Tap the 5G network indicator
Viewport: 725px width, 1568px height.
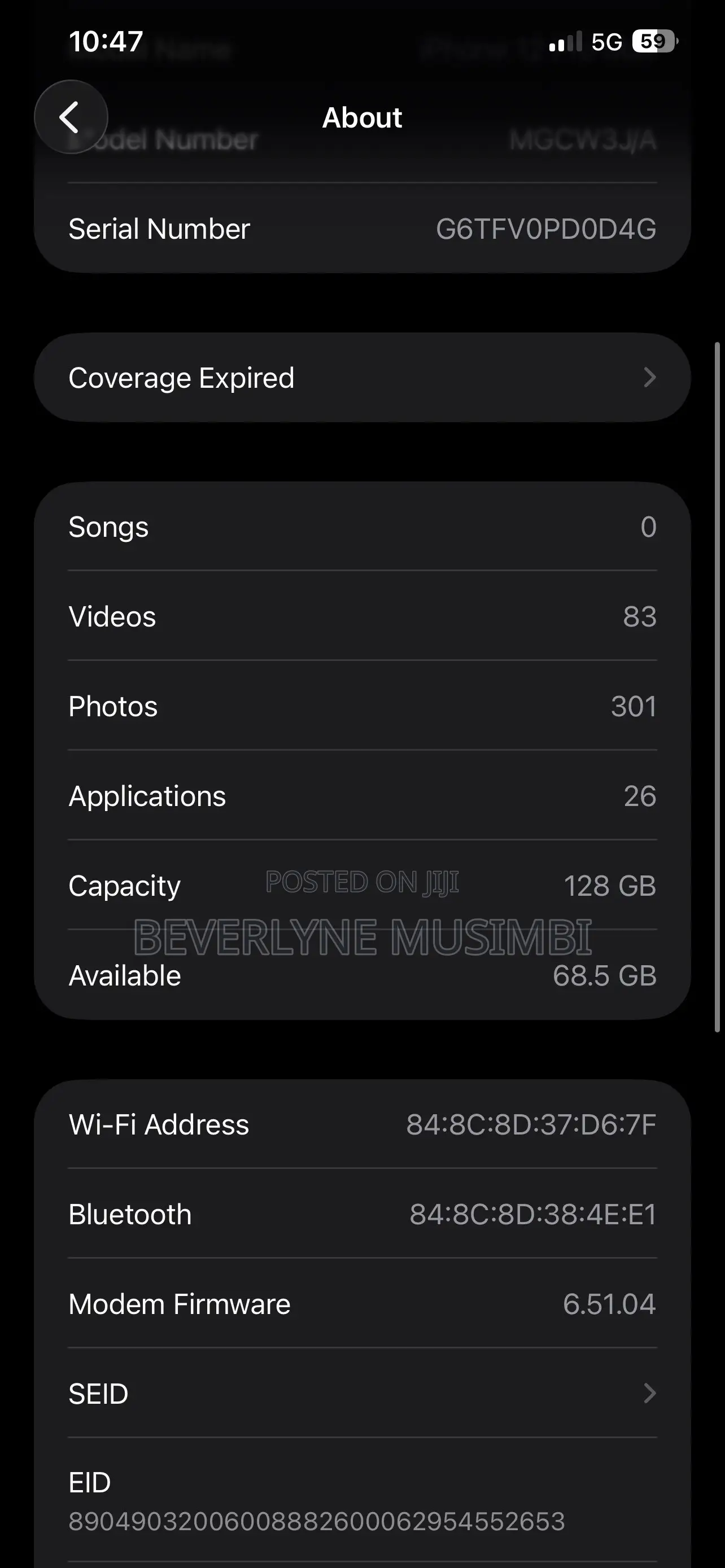(x=607, y=42)
